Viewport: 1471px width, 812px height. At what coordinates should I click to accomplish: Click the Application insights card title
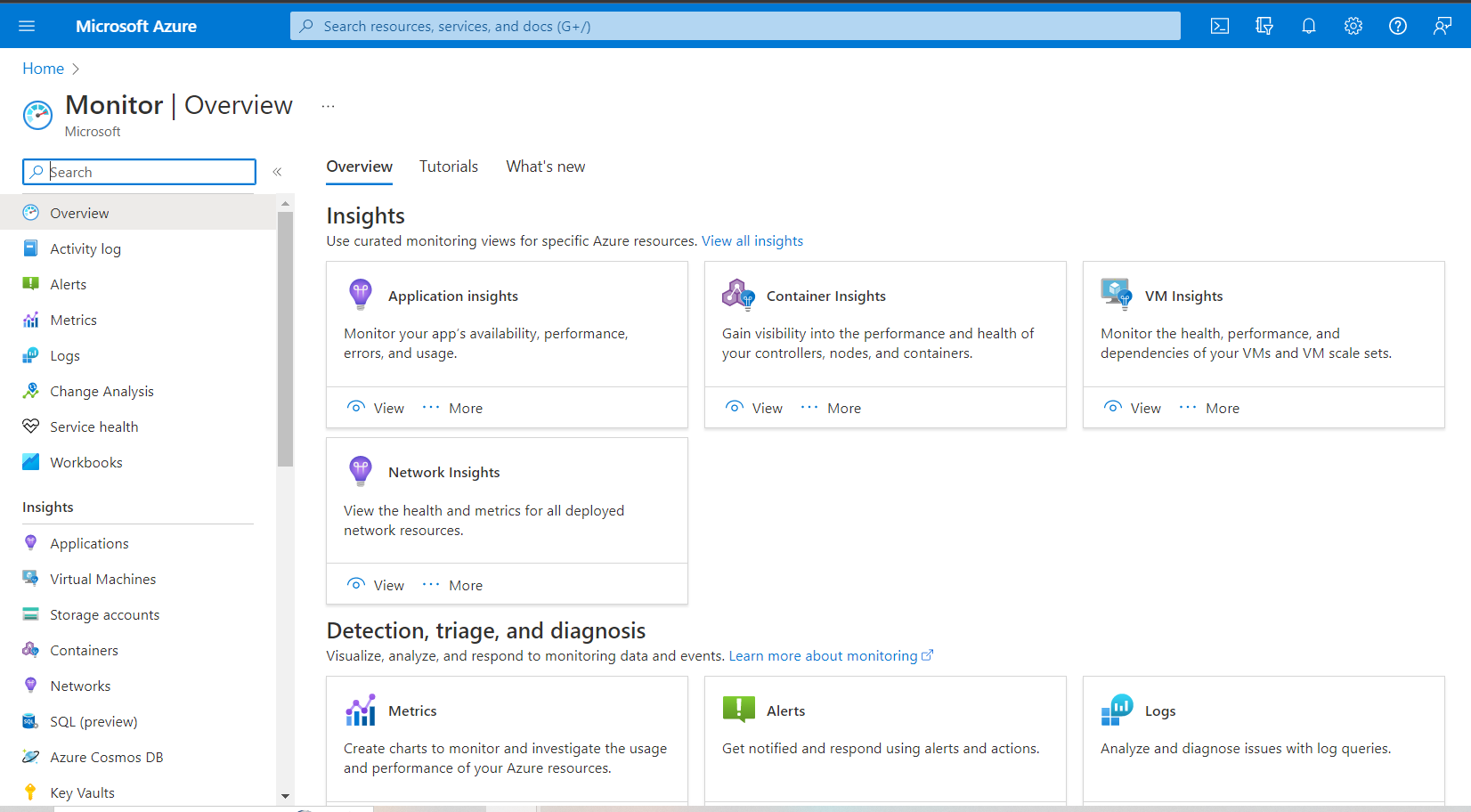pyautogui.click(x=453, y=296)
